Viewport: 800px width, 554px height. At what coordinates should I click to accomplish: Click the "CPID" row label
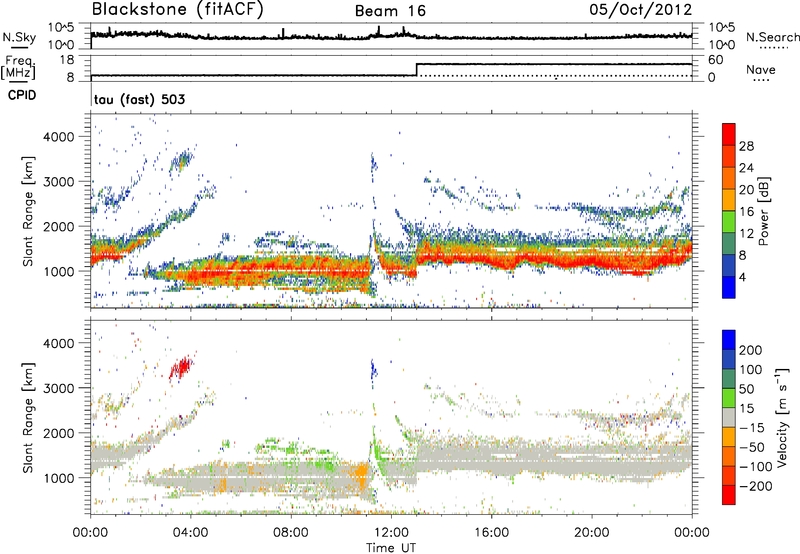pos(22,95)
